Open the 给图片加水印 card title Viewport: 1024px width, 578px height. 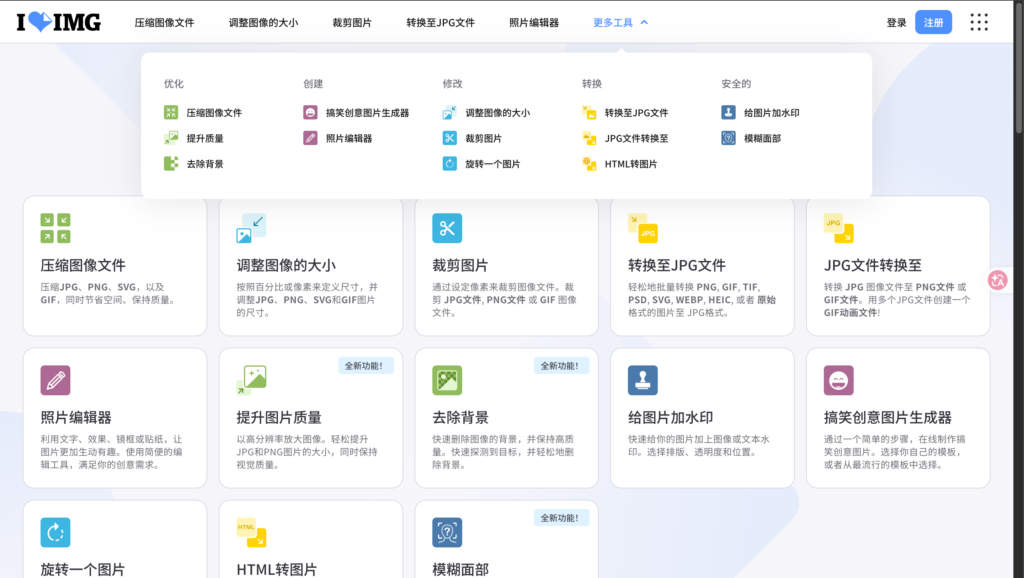[671, 417]
